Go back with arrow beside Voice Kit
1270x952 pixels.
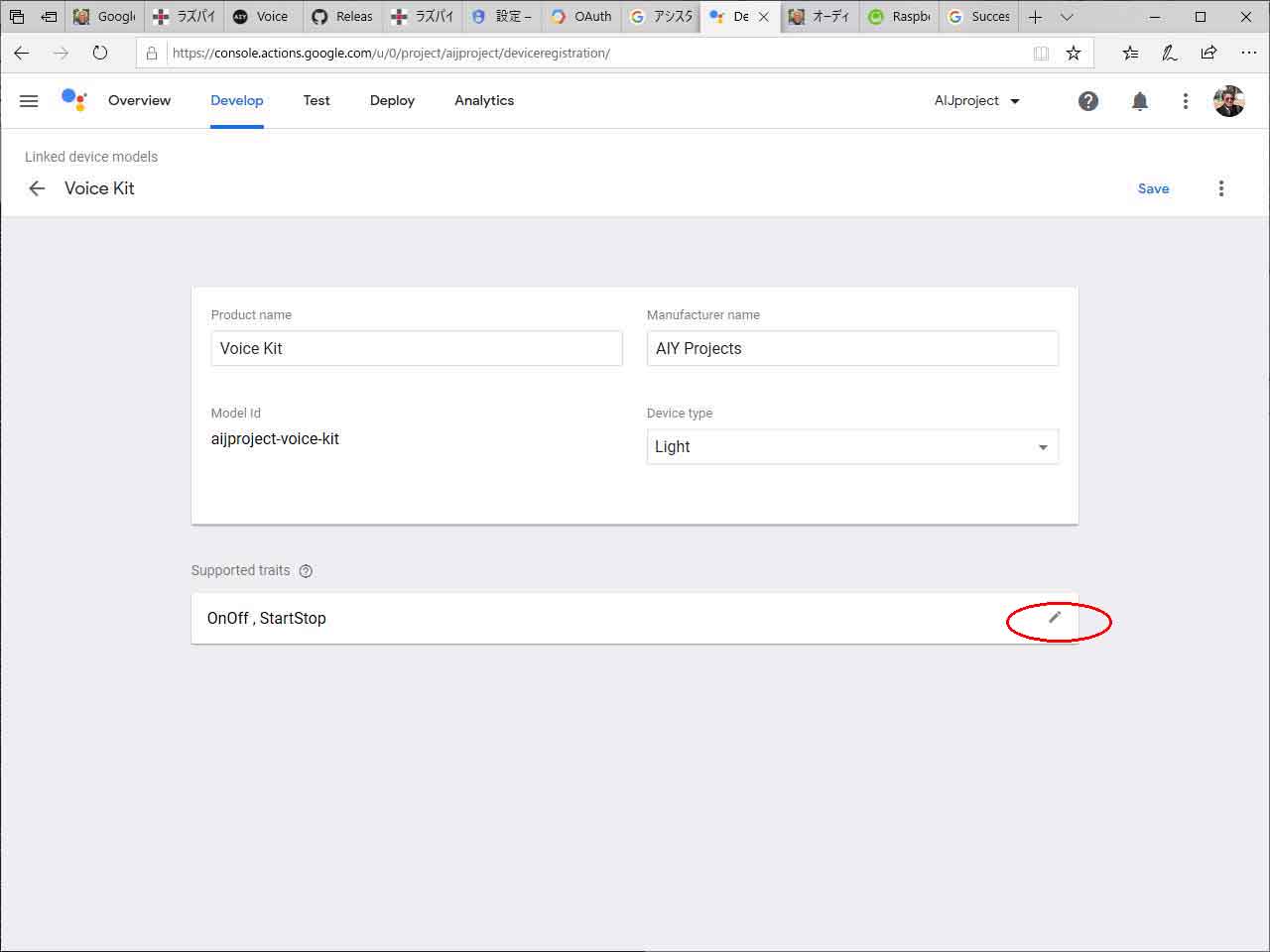pos(37,188)
